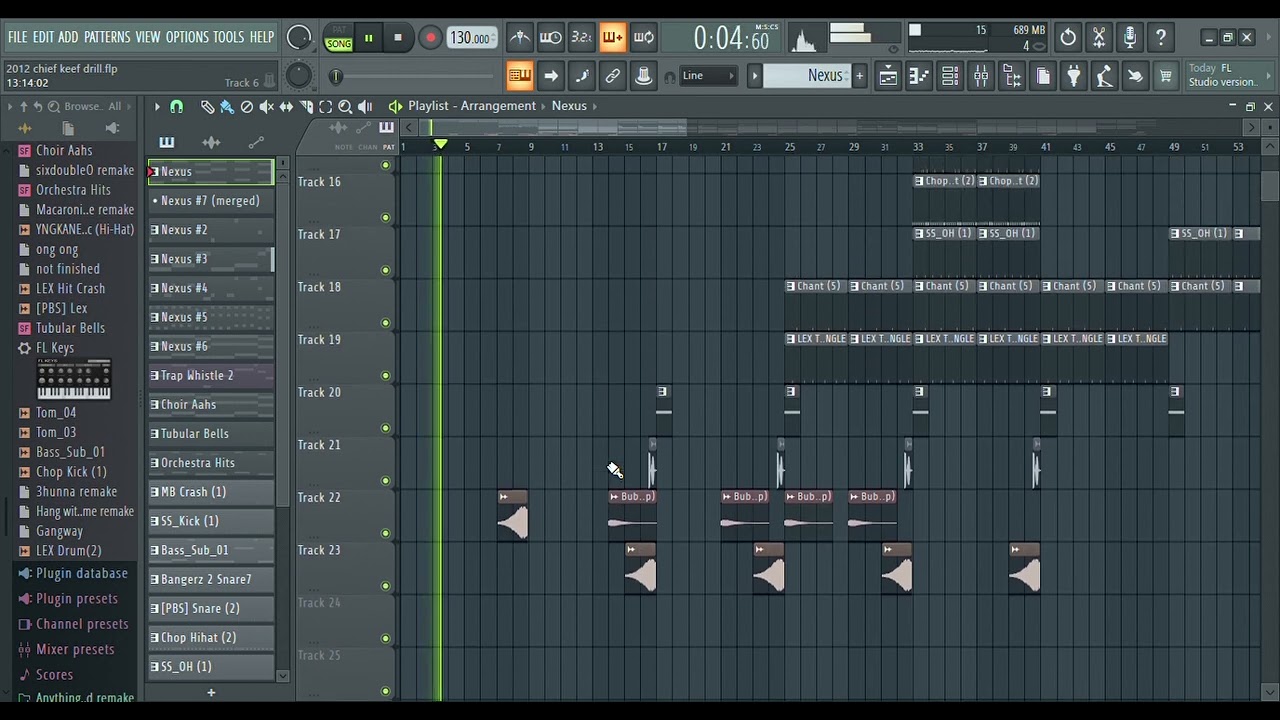Select Trap Whistle 2 in the picker

pos(211,376)
